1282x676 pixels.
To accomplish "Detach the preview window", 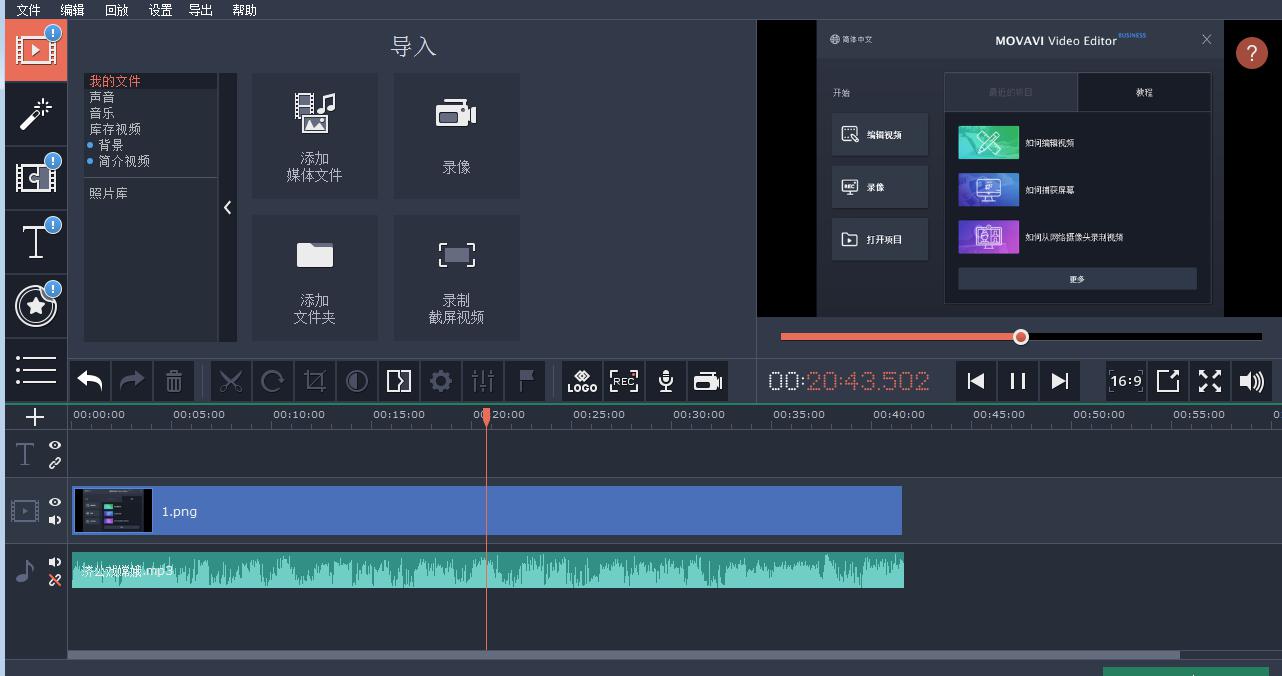I will pos(1168,381).
